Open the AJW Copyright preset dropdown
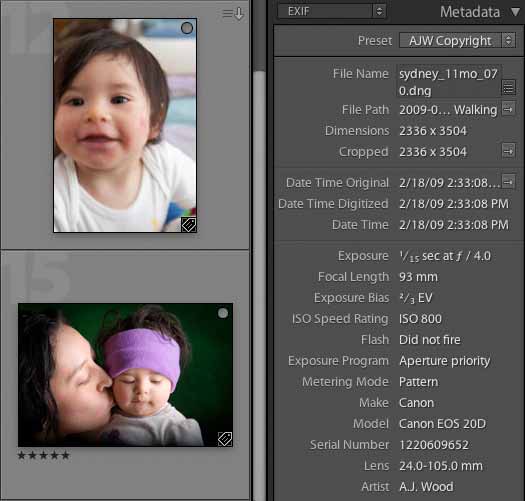 pos(457,41)
